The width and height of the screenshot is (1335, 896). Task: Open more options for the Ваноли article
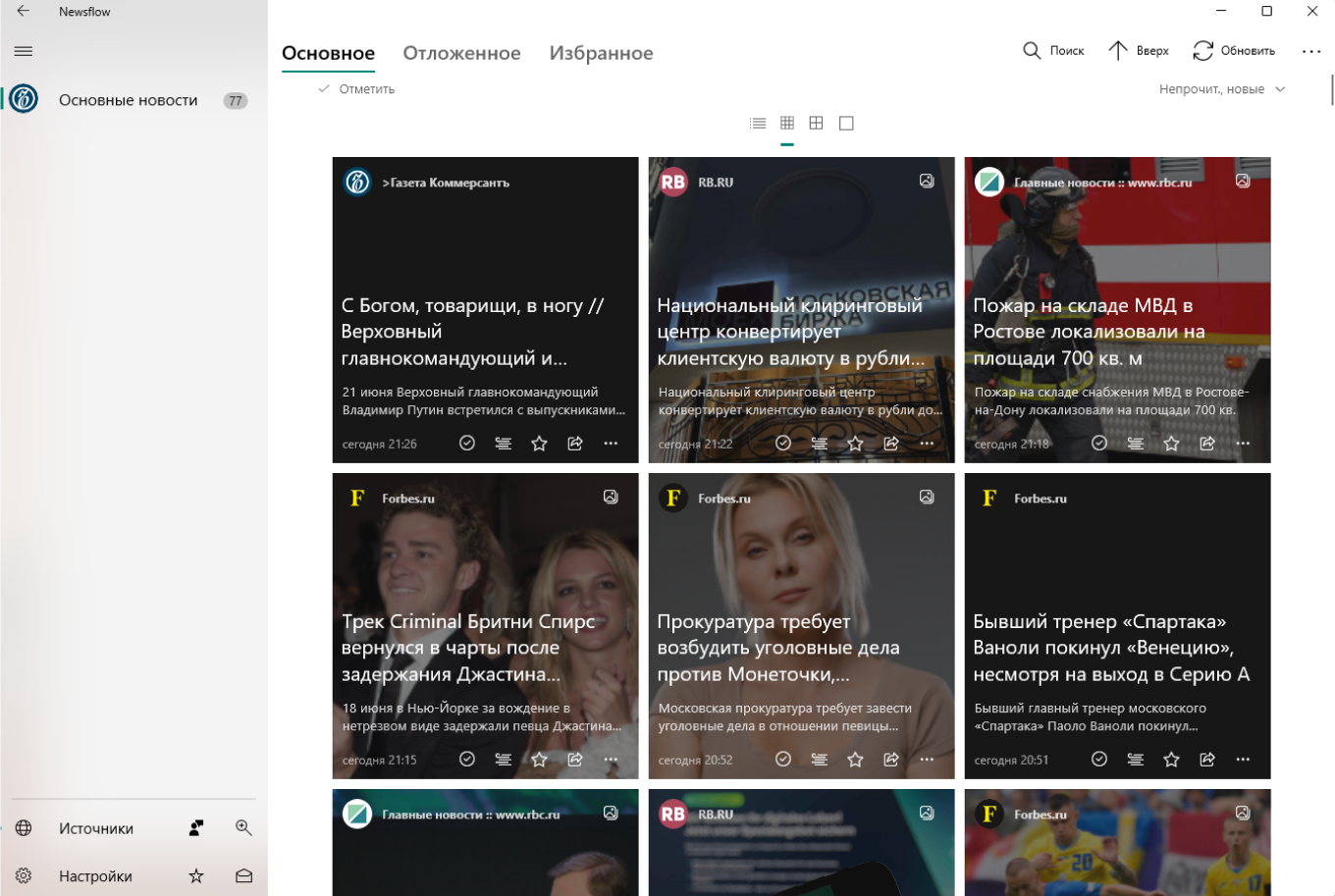click(1243, 759)
